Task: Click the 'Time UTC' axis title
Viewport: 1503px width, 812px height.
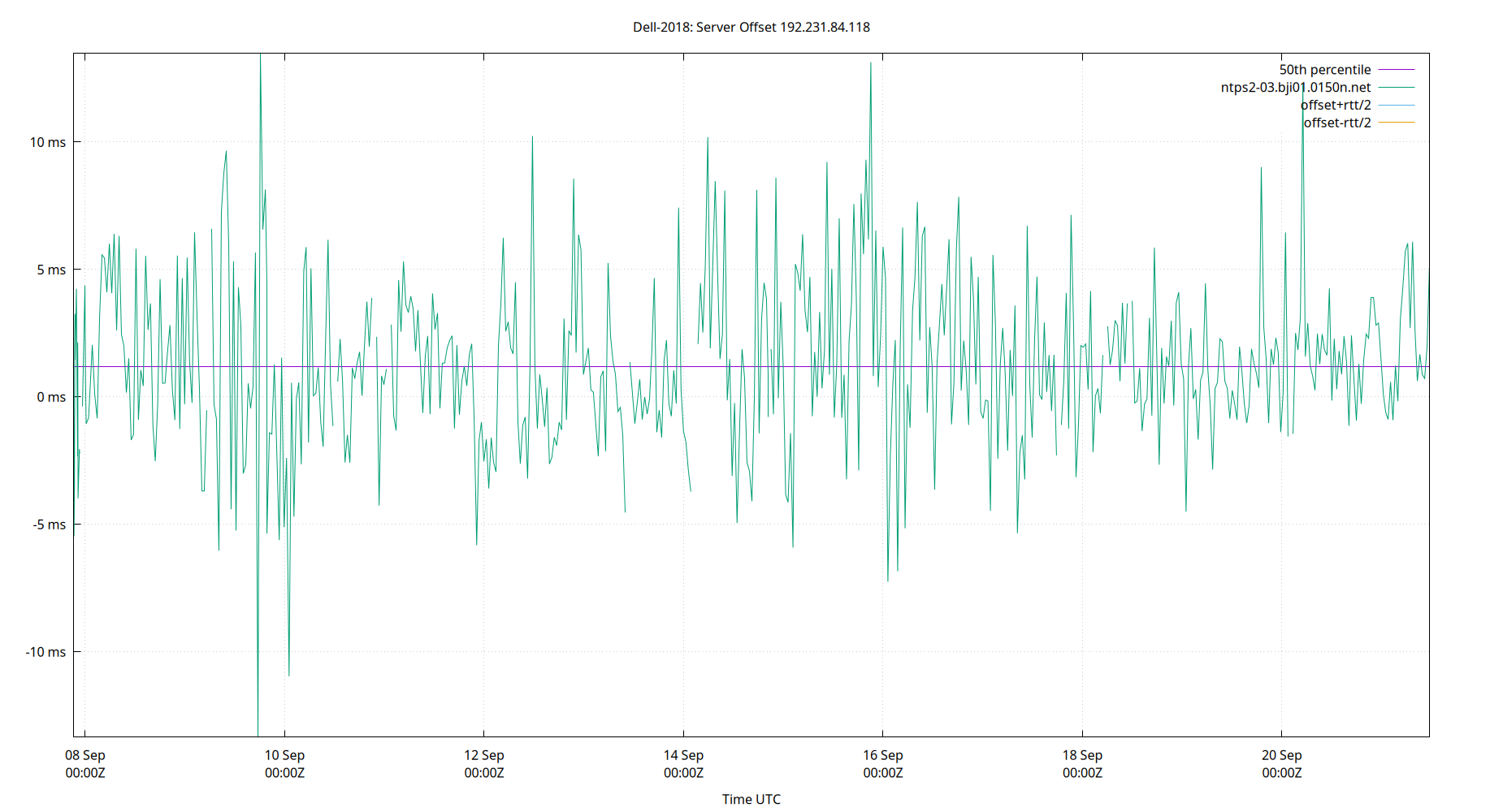Action: click(x=751, y=799)
